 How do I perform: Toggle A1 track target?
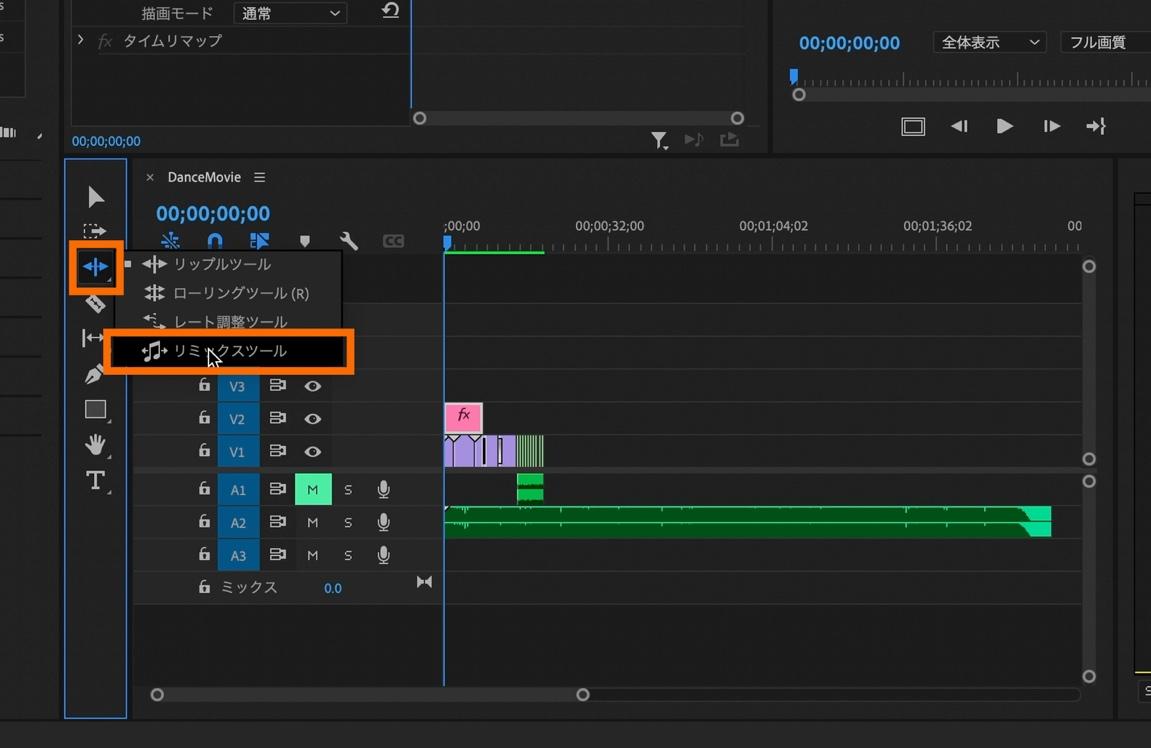pyautogui.click(x=238, y=490)
